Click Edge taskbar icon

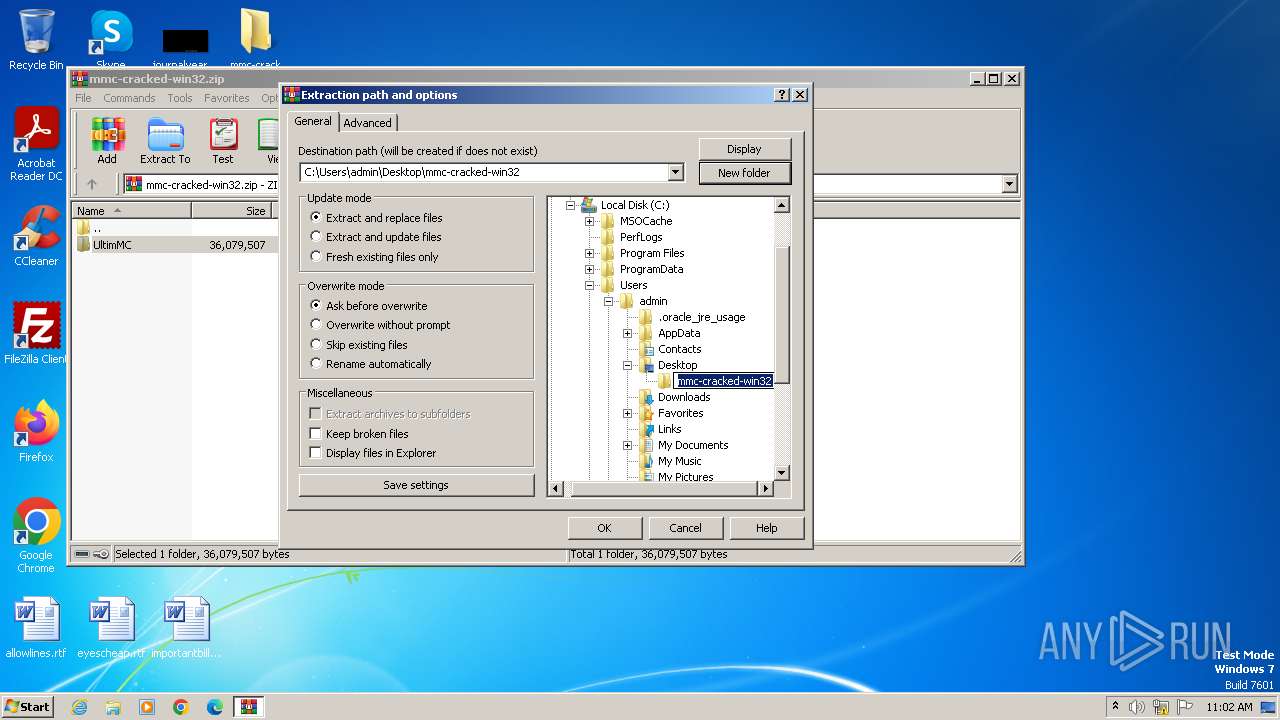click(215, 707)
